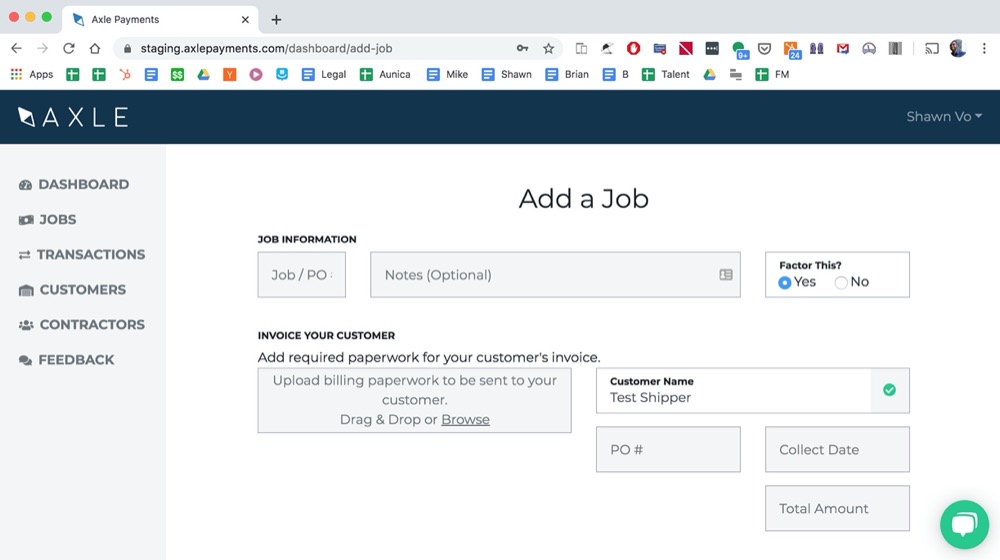Open the Customer Name selector

click(733, 390)
